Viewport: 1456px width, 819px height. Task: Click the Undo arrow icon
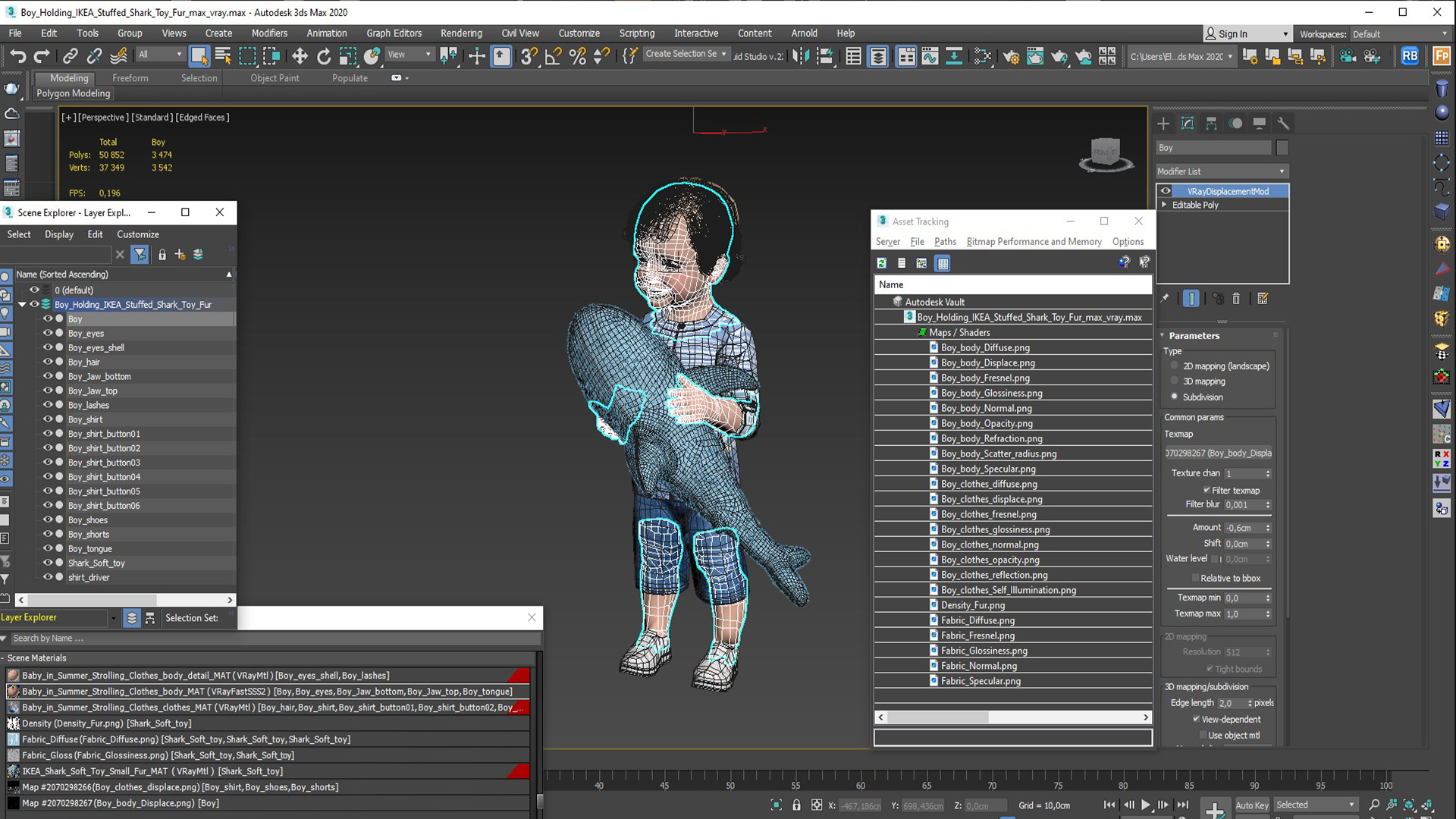18,55
